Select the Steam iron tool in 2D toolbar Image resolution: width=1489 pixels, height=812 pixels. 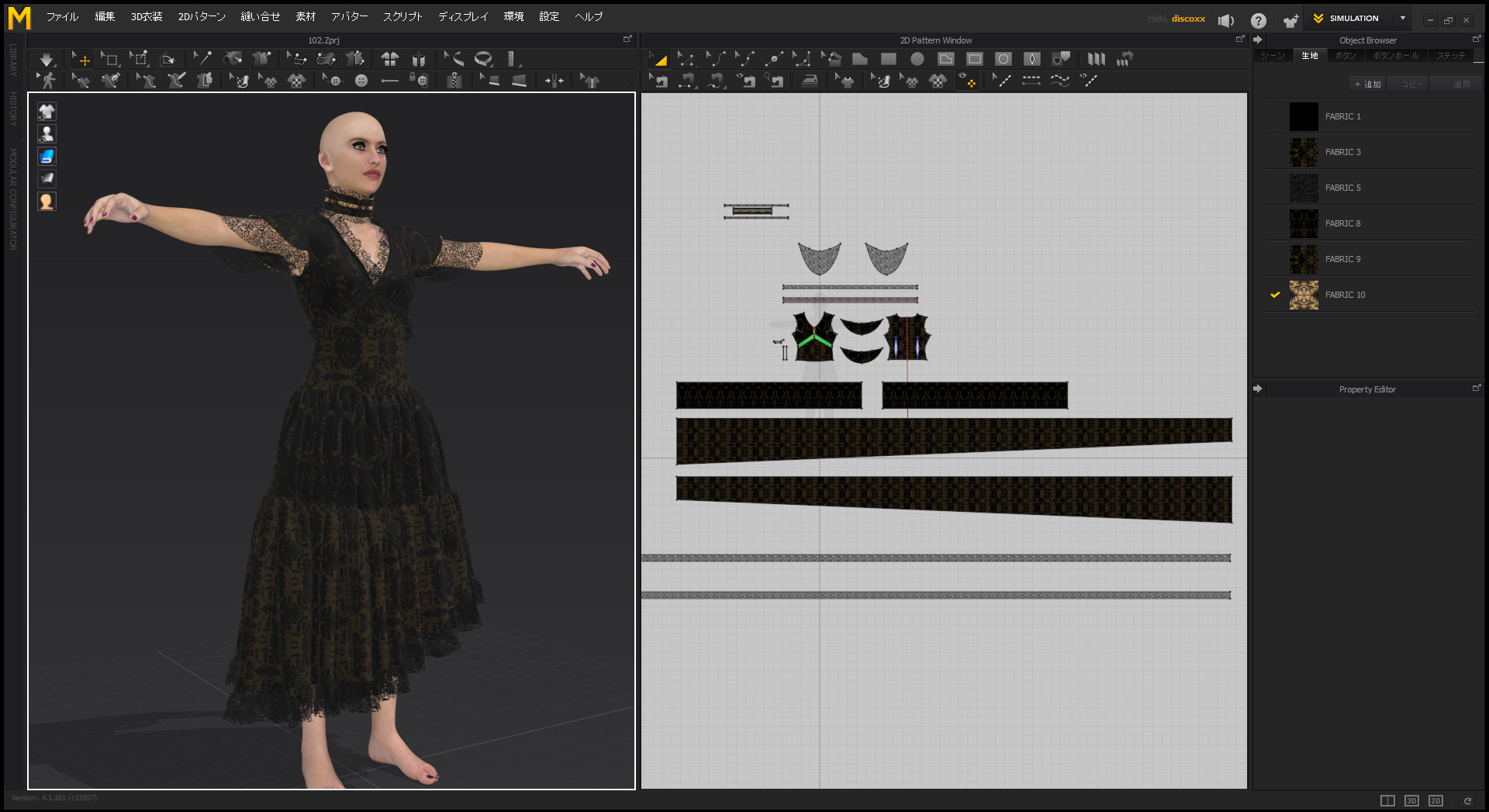point(810,81)
